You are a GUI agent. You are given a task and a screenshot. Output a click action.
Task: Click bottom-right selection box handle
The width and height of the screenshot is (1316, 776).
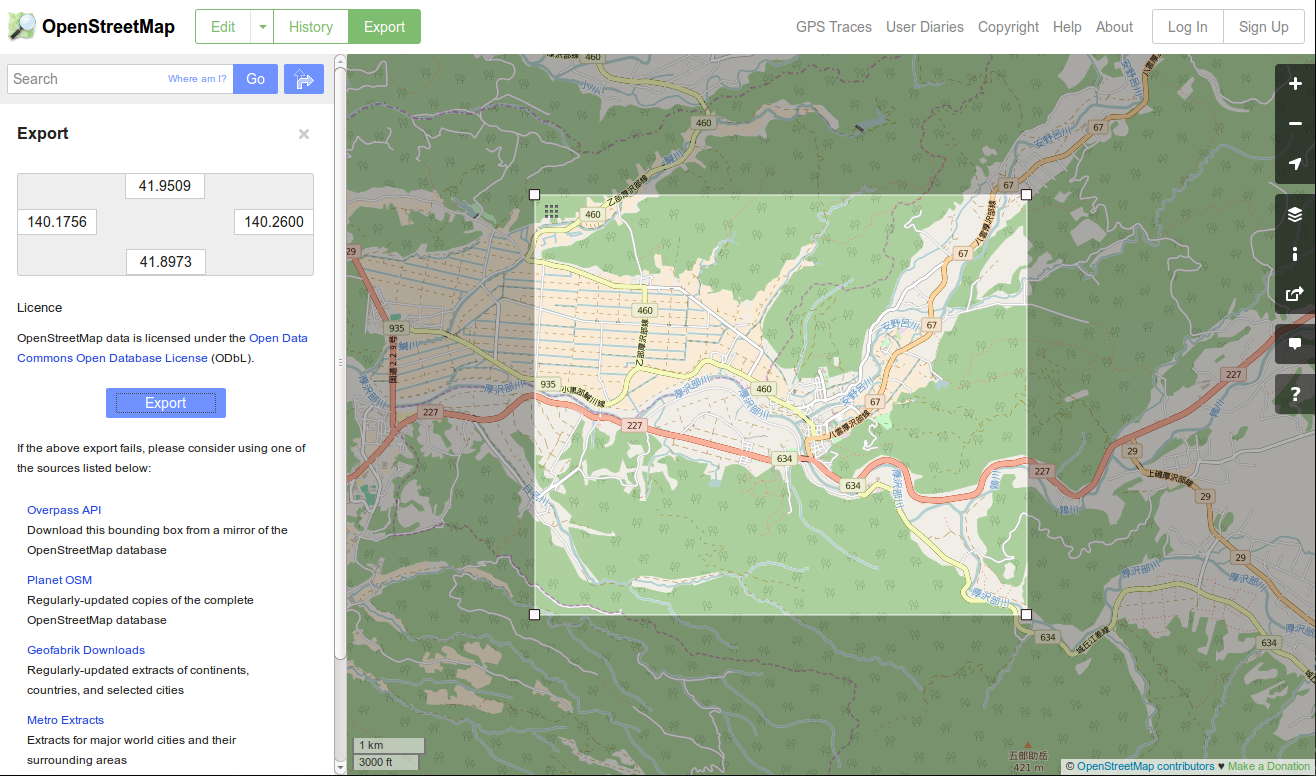click(x=1026, y=614)
